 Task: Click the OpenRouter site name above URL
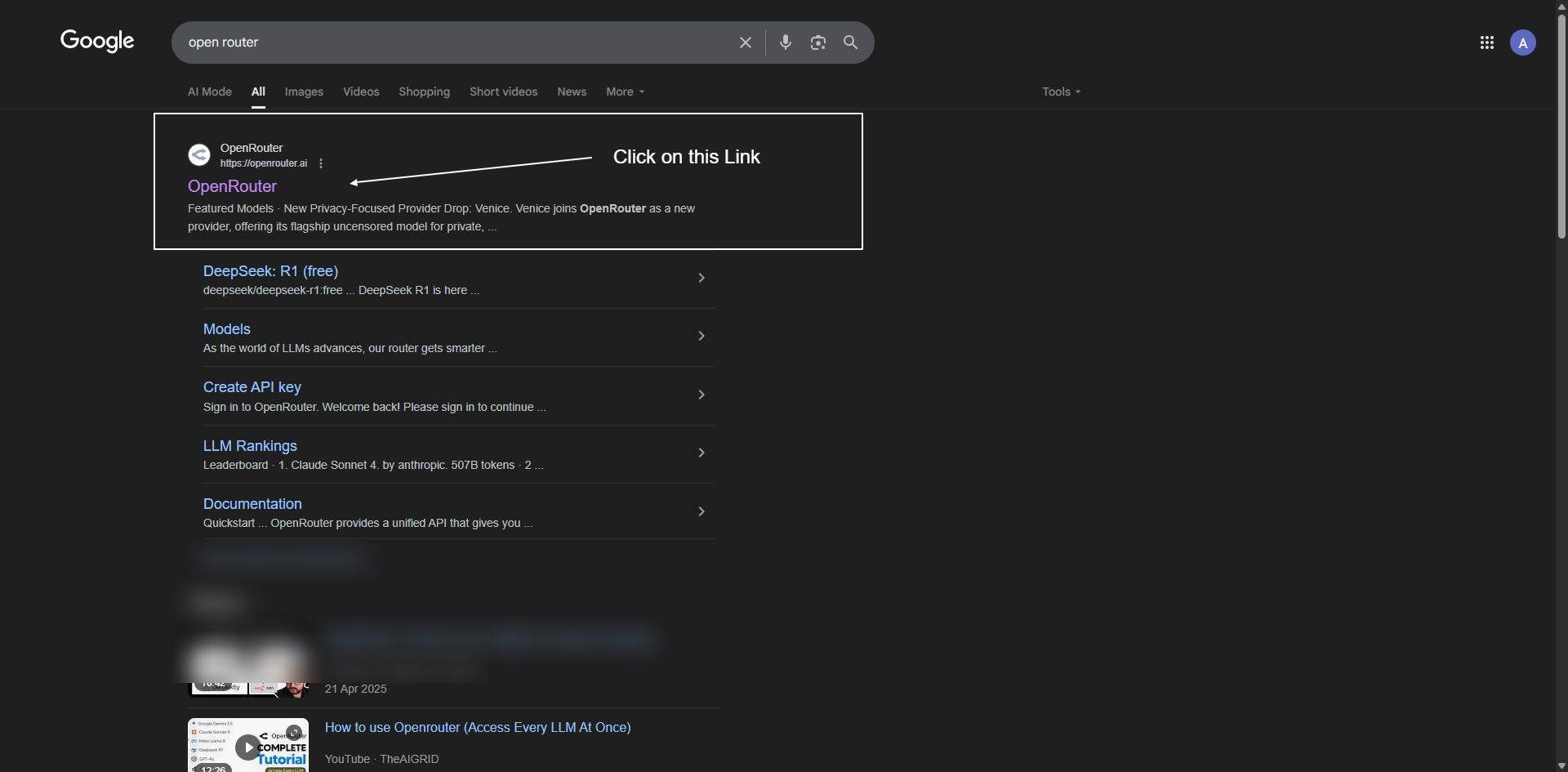(x=252, y=148)
